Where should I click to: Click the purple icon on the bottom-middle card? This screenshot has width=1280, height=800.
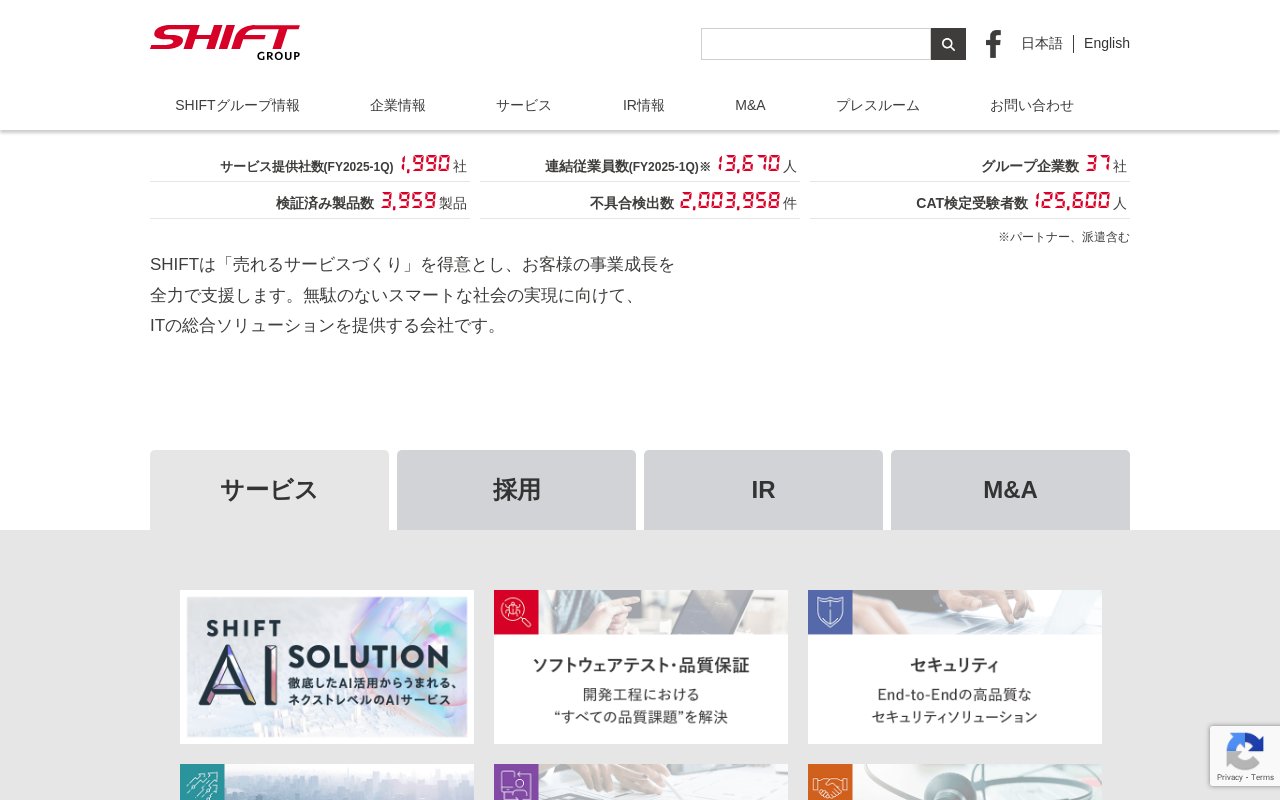(516, 782)
